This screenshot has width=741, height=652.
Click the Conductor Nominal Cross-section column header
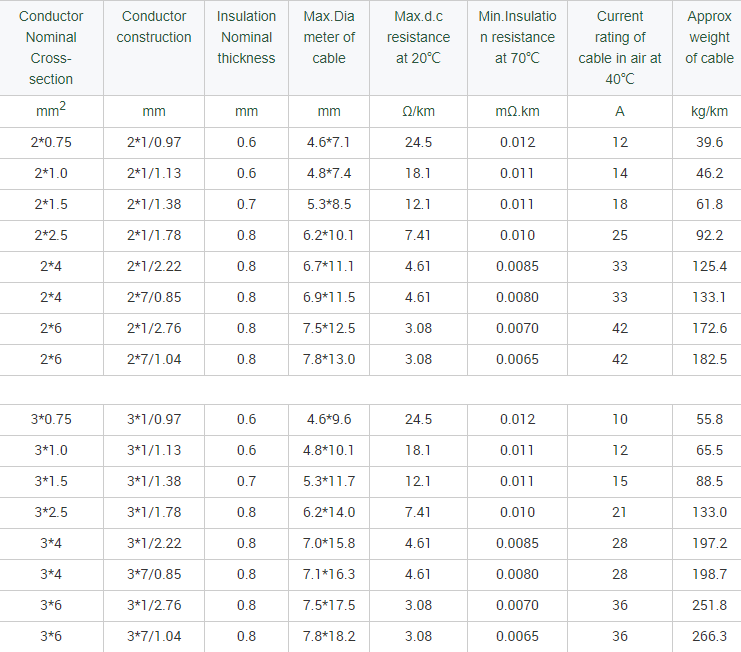(51, 47)
